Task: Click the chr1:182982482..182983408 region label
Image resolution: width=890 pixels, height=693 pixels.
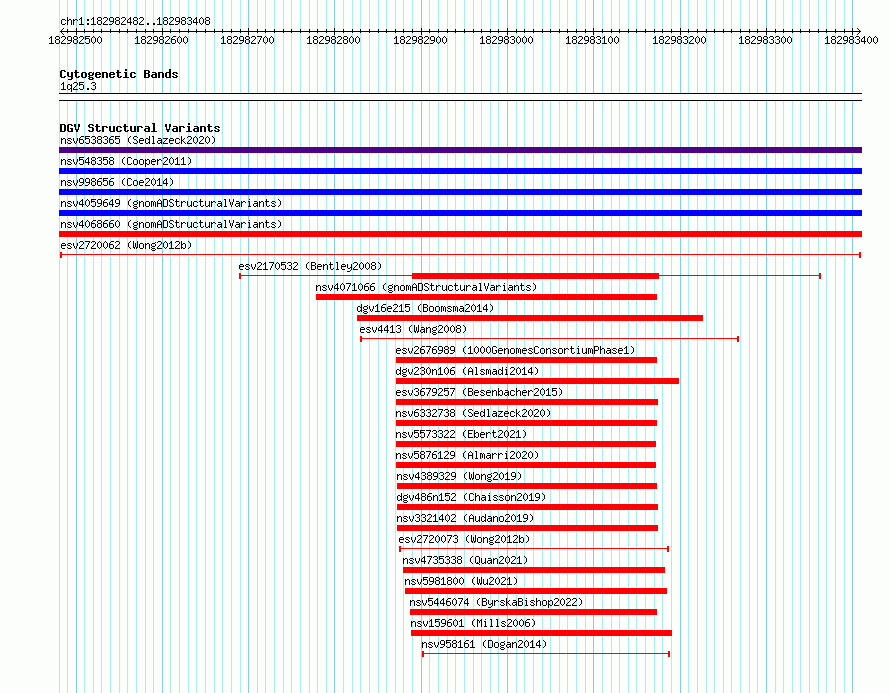Action: (135, 21)
